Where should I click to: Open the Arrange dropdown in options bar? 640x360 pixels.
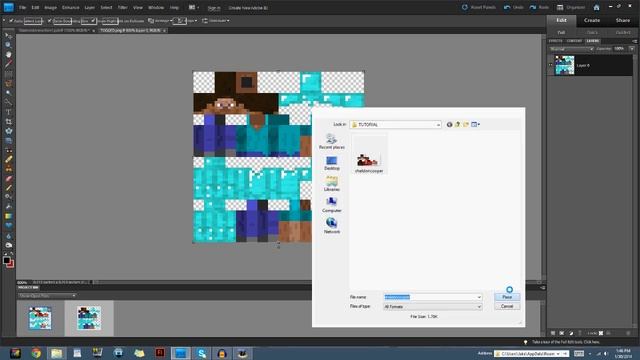pos(160,20)
